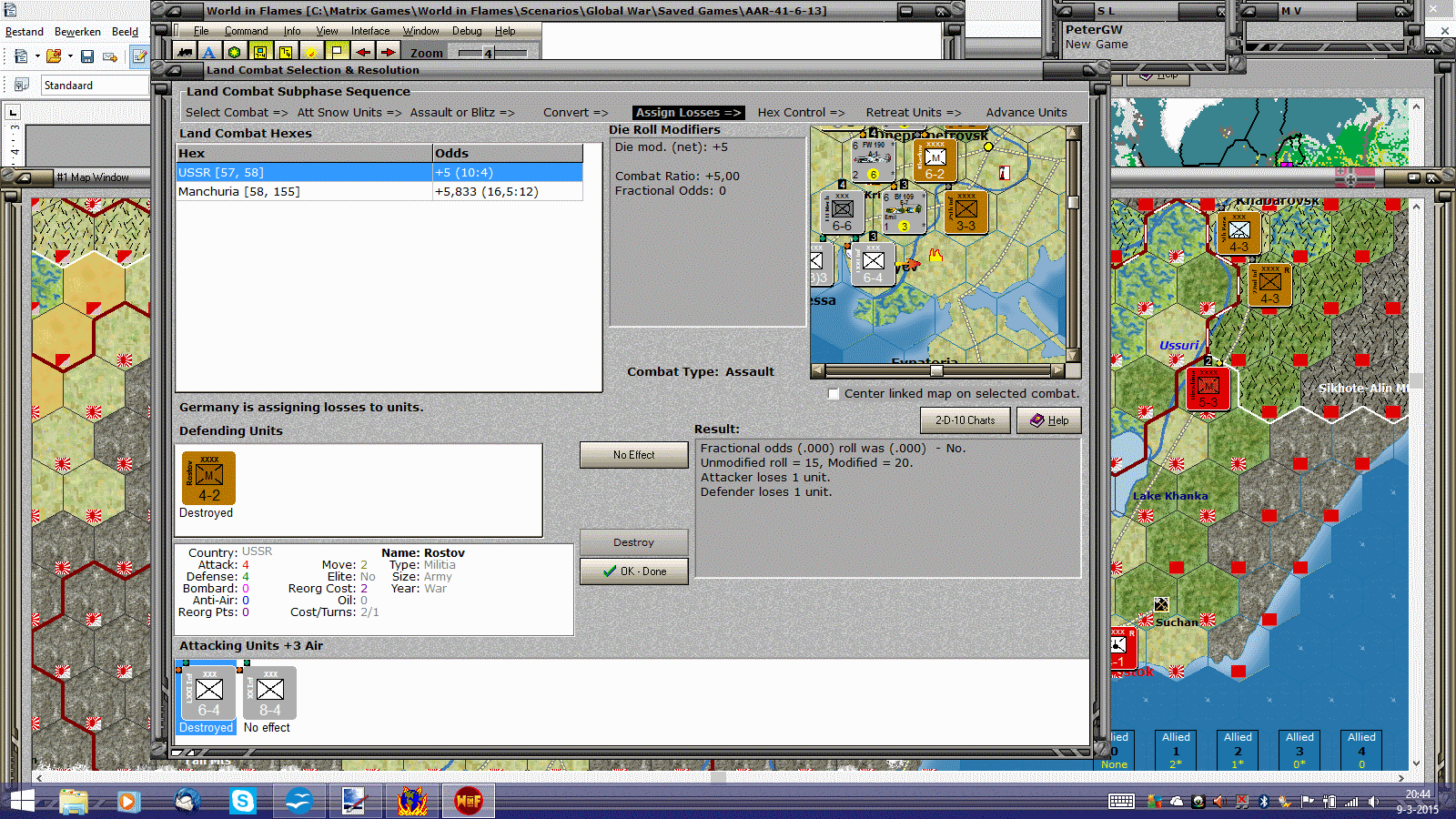
Task: Click the edit pencil icon in the editor toolbar
Action: coord(139,56)
